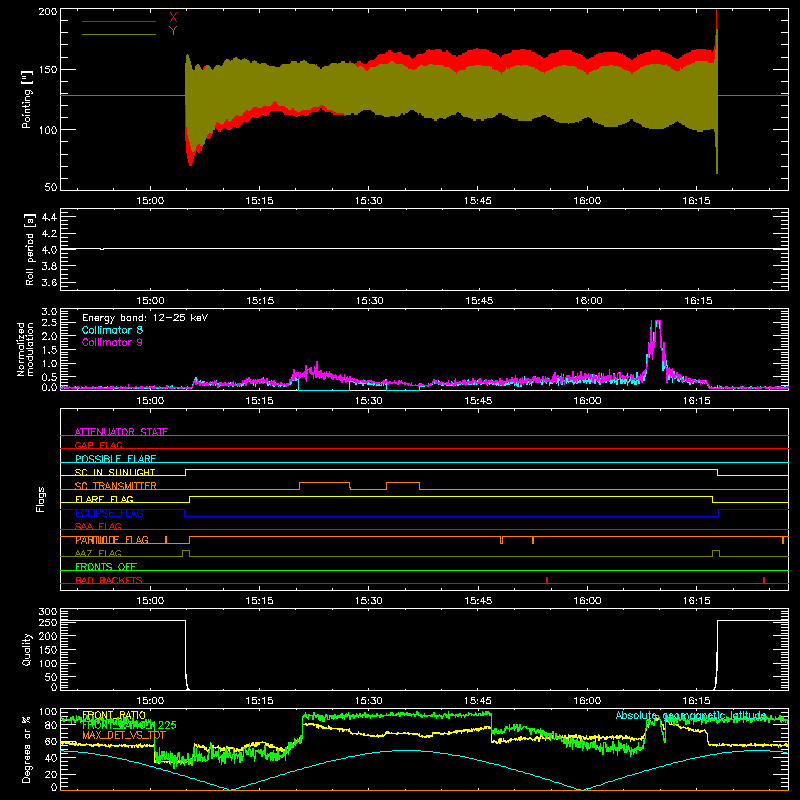
Task: Click the 250 tick on Quality axis
Action: [x=48, y=623]
